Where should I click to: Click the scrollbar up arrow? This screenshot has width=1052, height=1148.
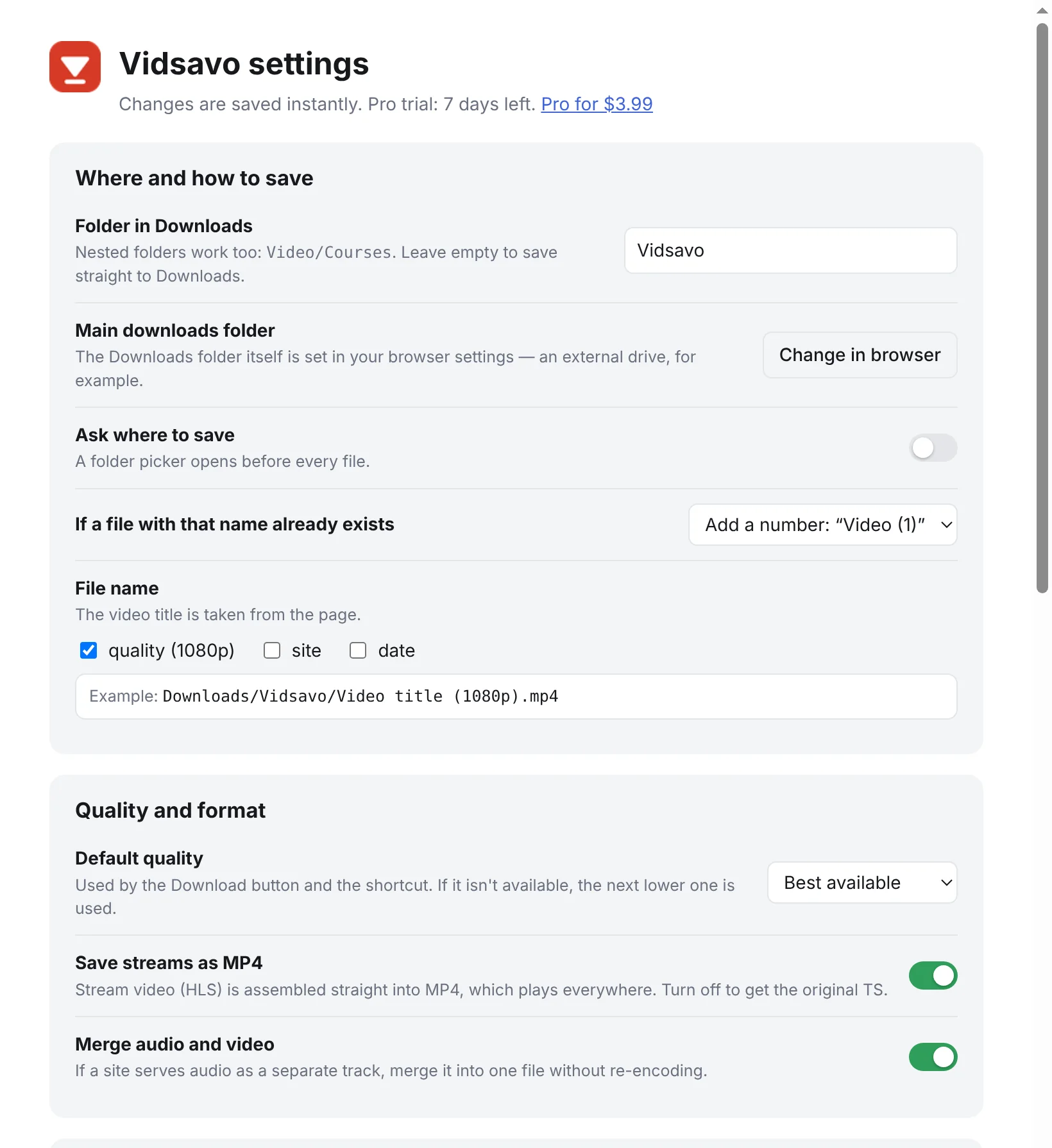coord(1042,10)
